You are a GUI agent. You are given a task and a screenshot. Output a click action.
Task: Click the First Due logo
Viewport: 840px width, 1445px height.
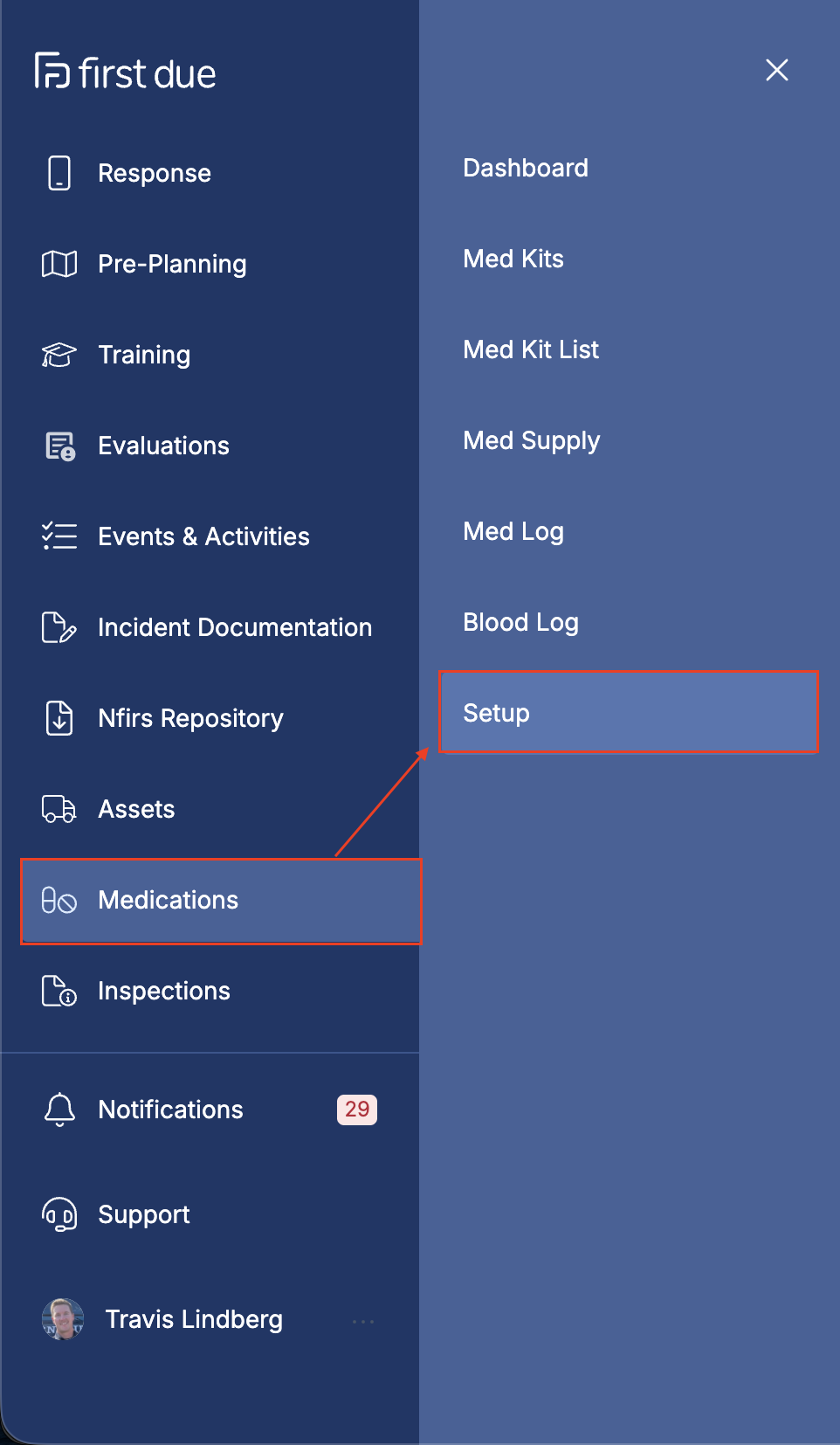click(125, 72)
